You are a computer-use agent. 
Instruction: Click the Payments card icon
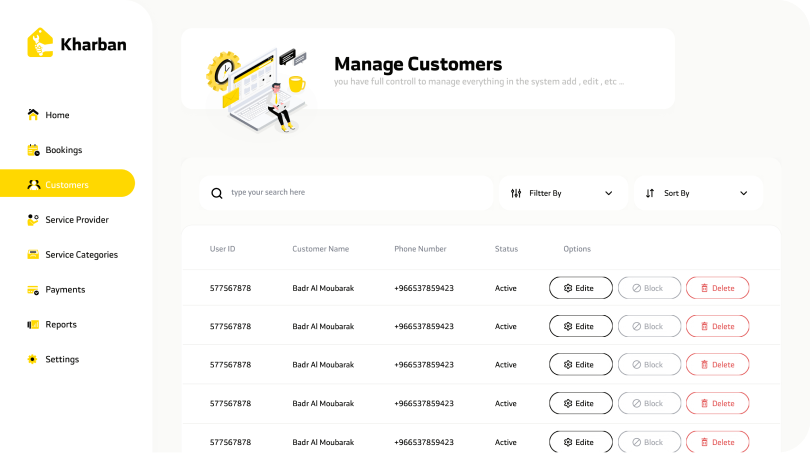click(x=33, y=290)
